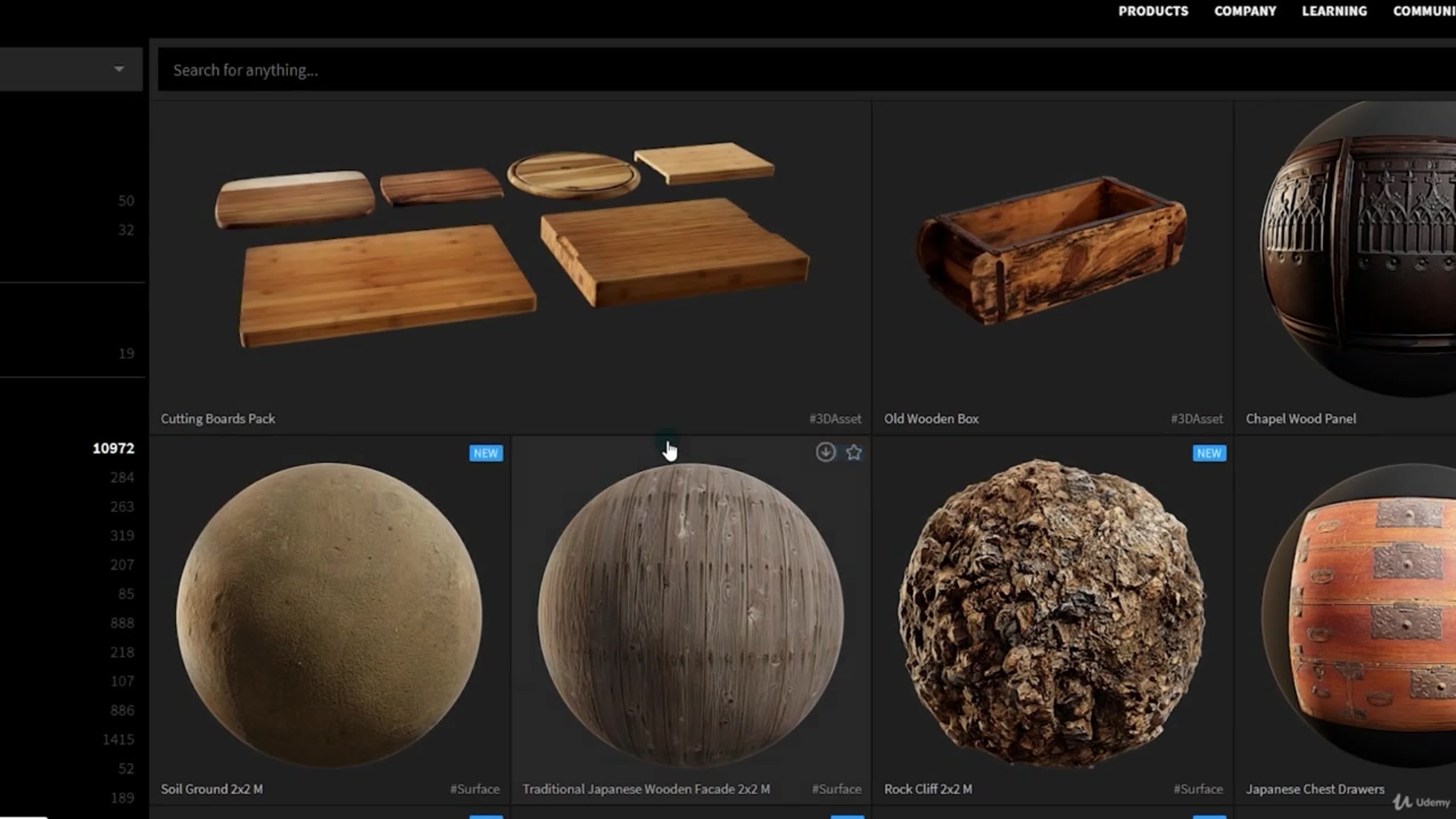The width and height of the screenshot is (1456, 819).
Task: Select the sidebar count 1415
Action: coord(118,739)
